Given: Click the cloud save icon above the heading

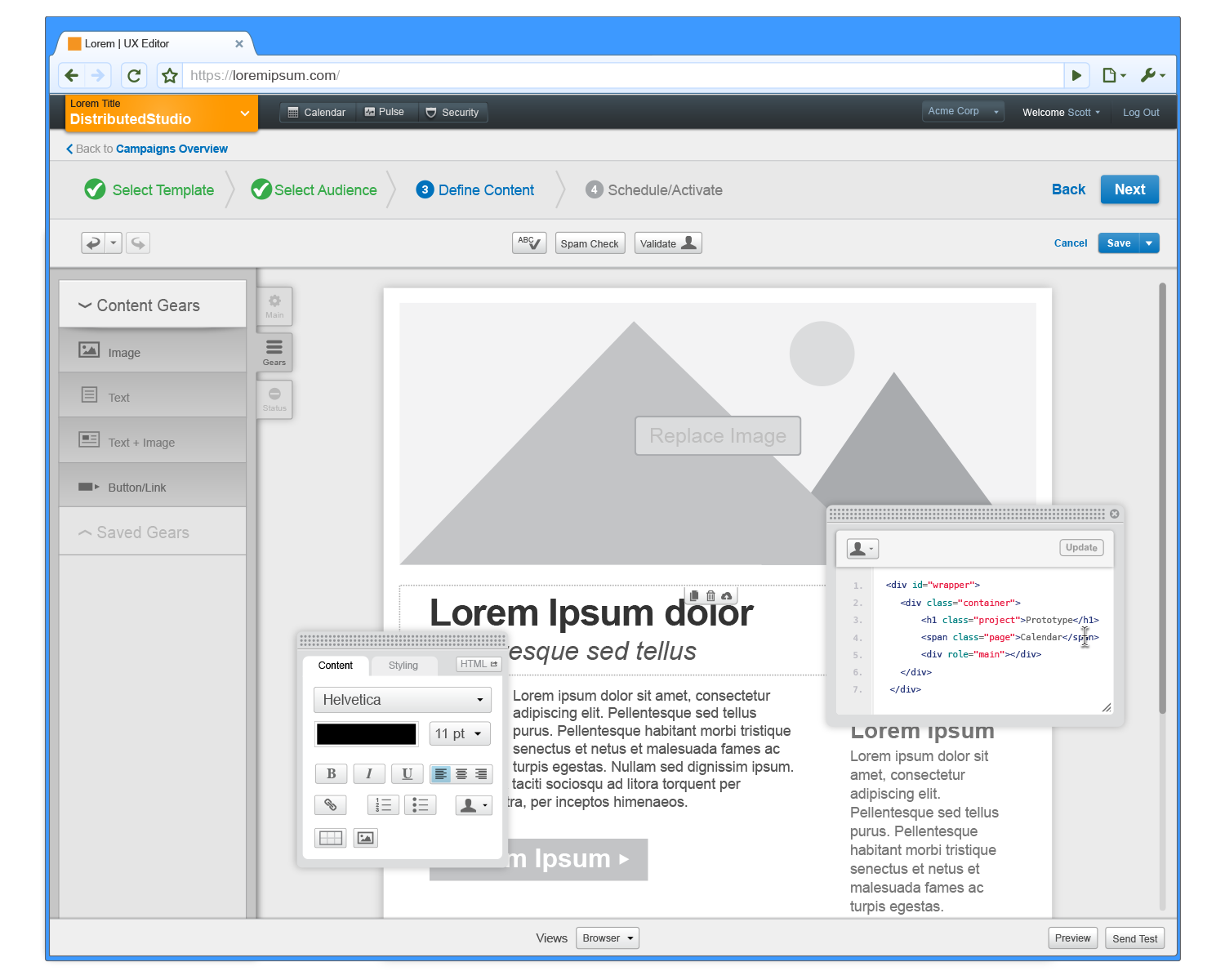Looking at the screenshot, I should point(727,596).
